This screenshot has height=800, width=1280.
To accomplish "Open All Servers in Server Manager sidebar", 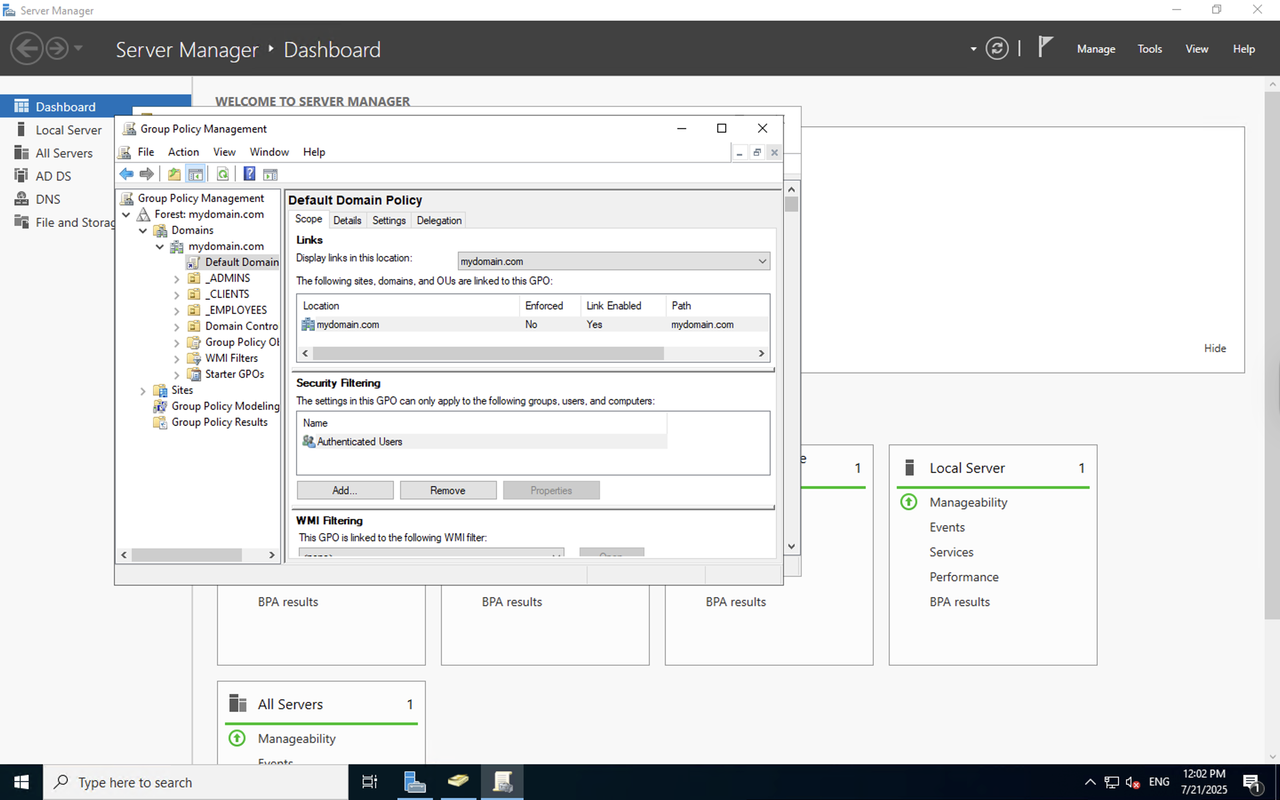I will point(64,153).
